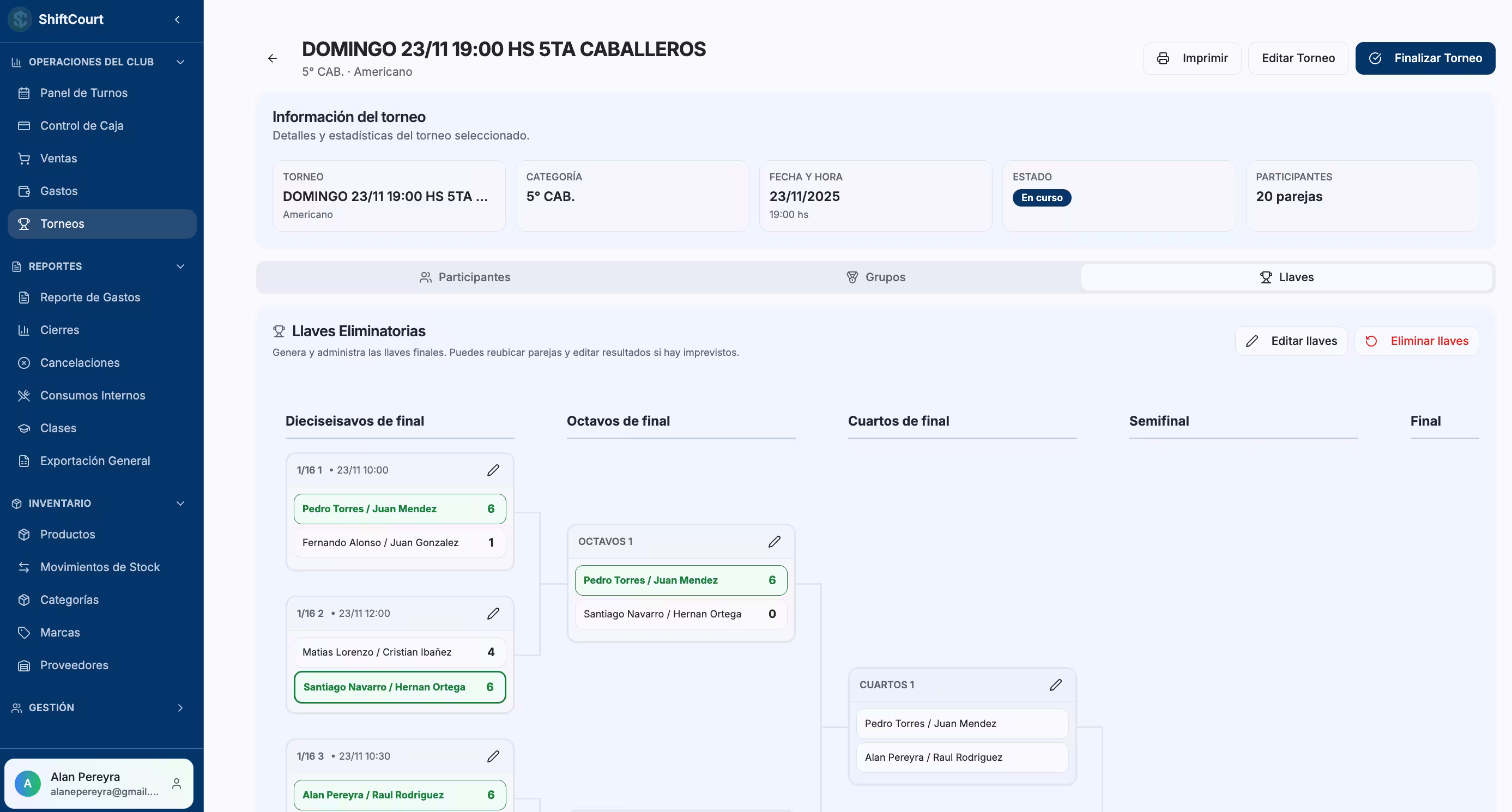The width and height of the screenshot is (1512, 812).
Task: Edit match 1/16 2 using pencil icon
Action: [x=493, y=613]
